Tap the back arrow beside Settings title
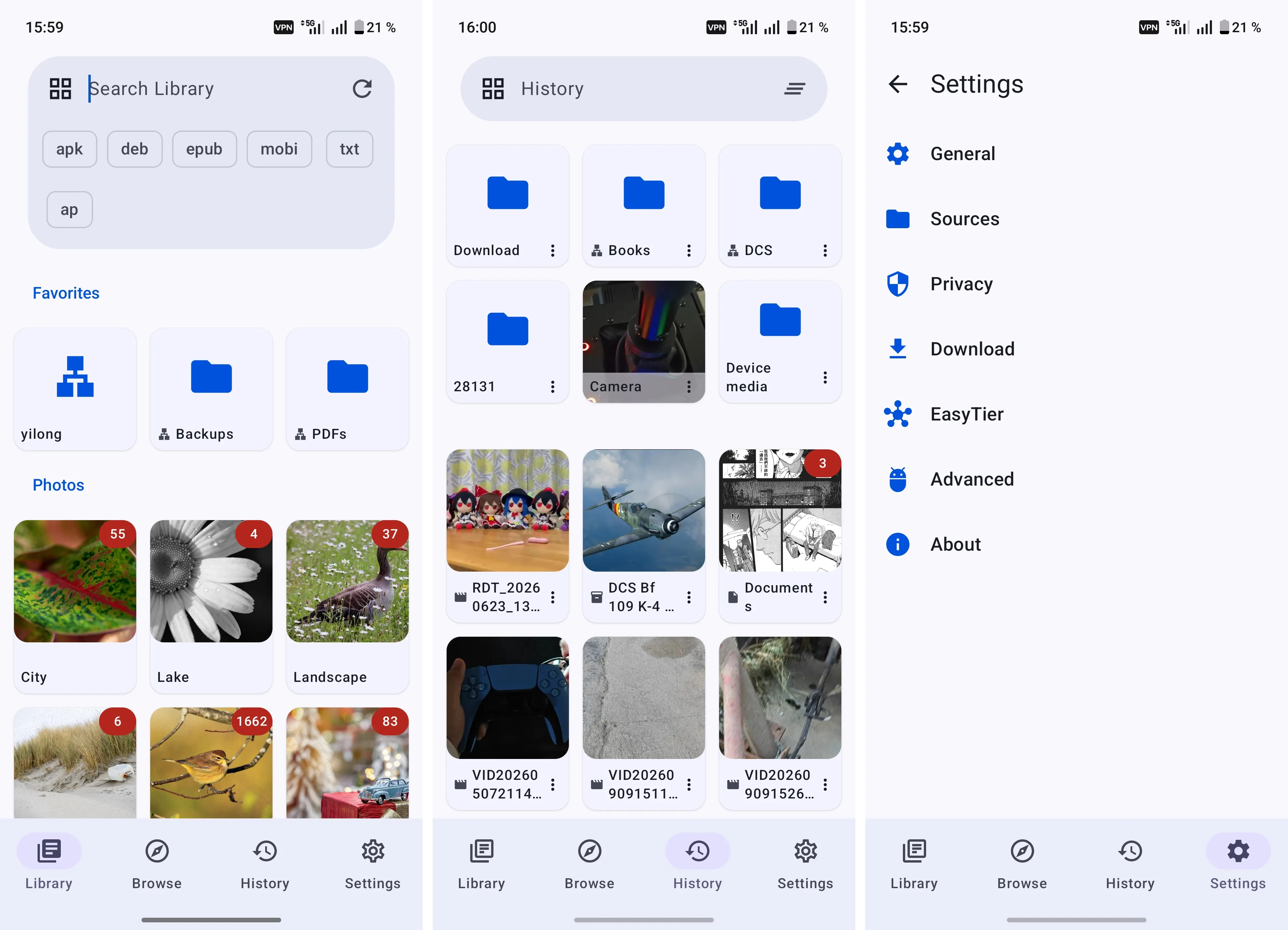 pyautogui.click(x=898, y=84)
